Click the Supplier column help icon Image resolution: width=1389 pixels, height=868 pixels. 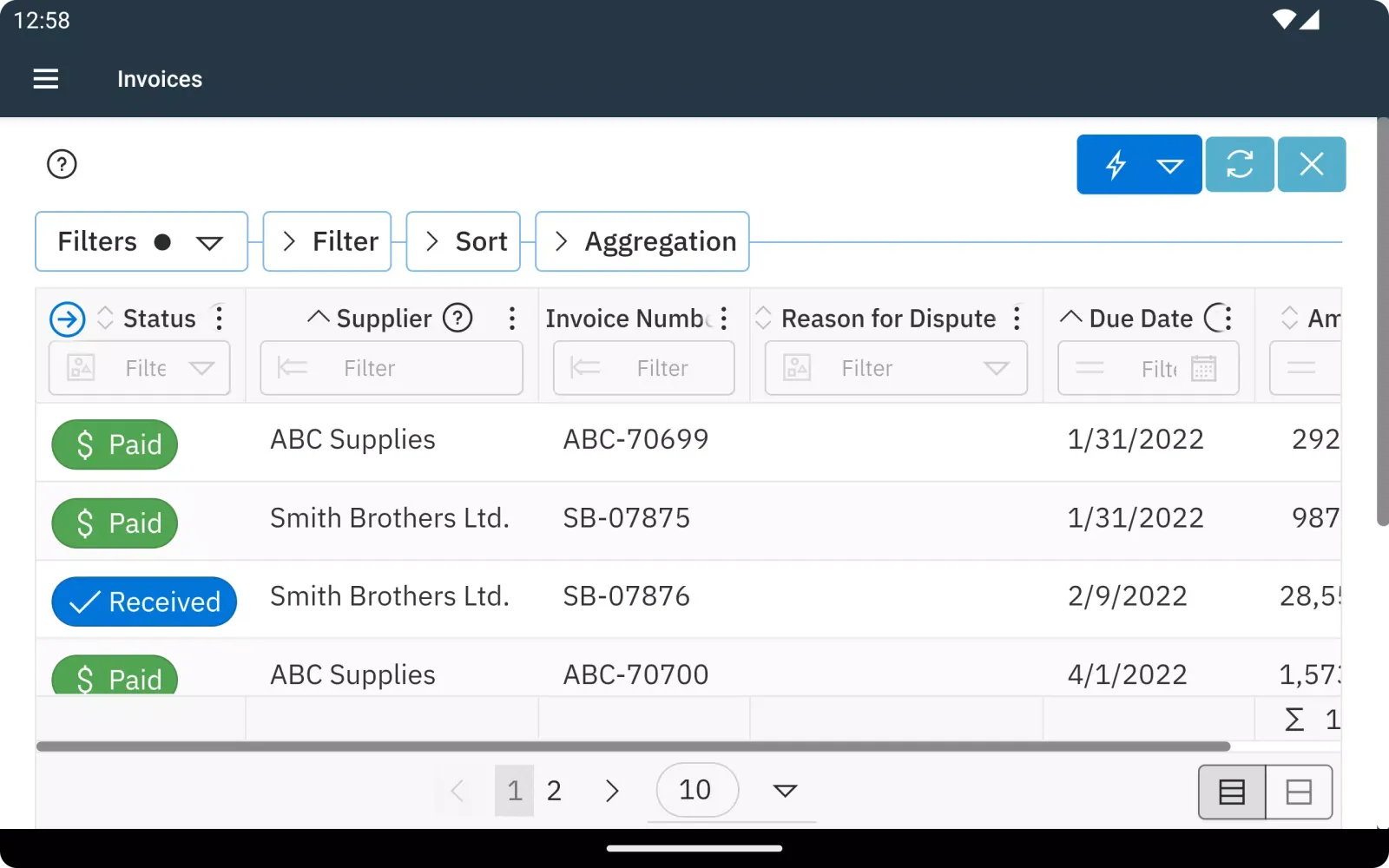(458, 319)
